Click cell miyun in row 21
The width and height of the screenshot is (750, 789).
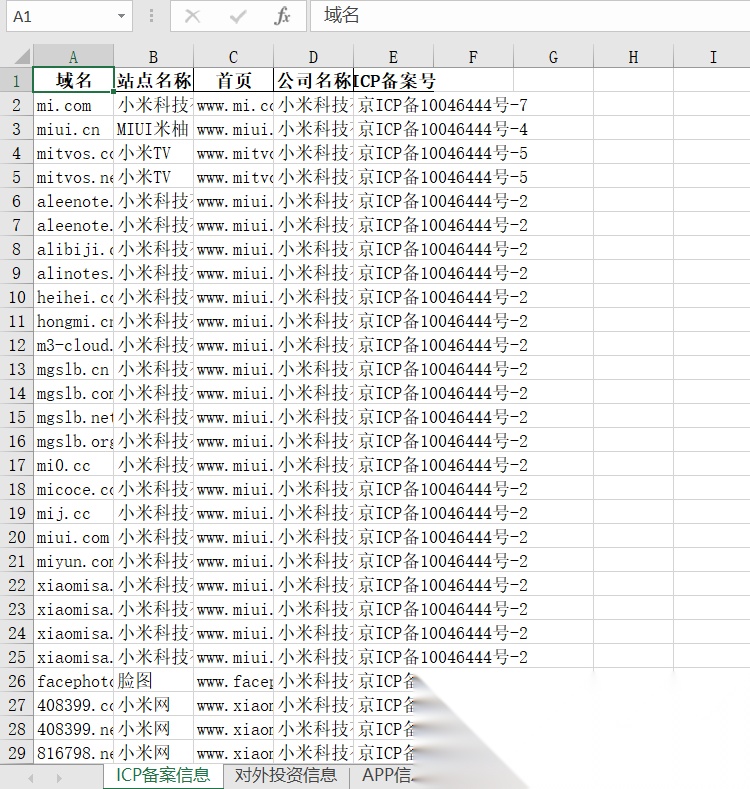click(x=73, y=561)
